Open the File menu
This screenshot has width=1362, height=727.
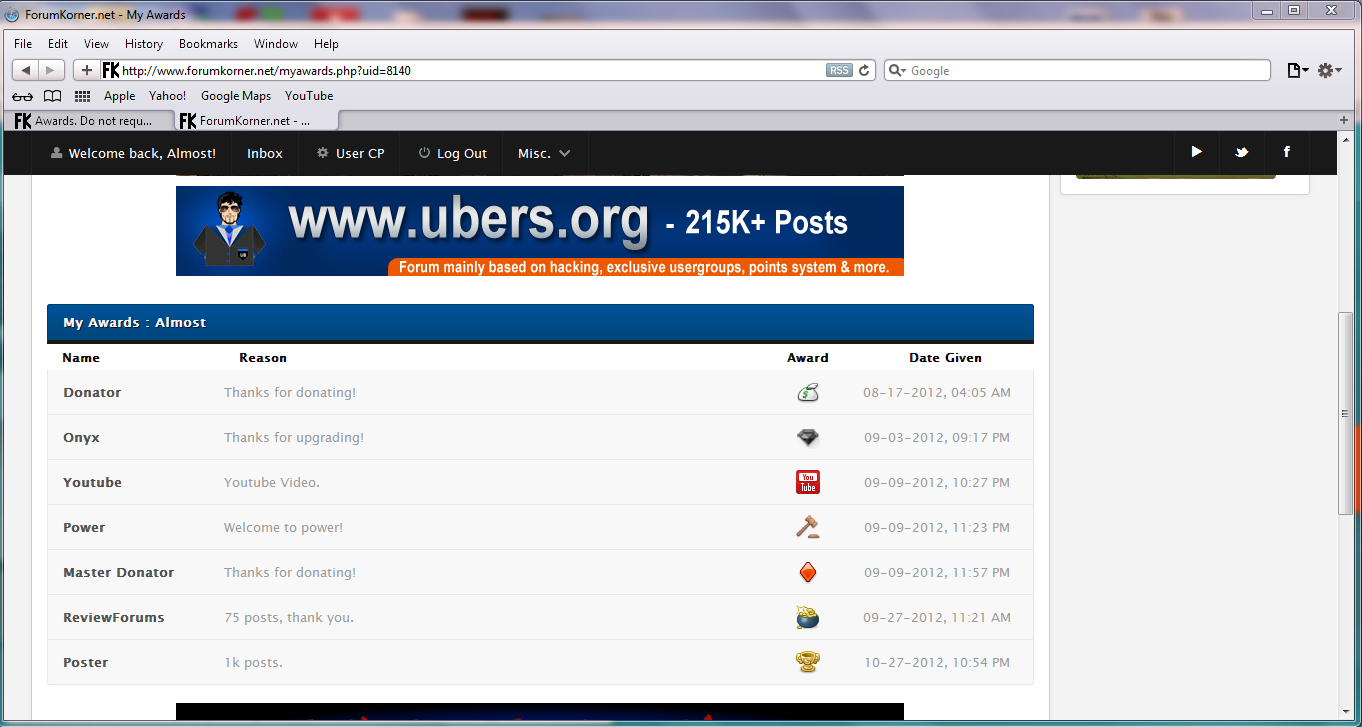[23, 44]
